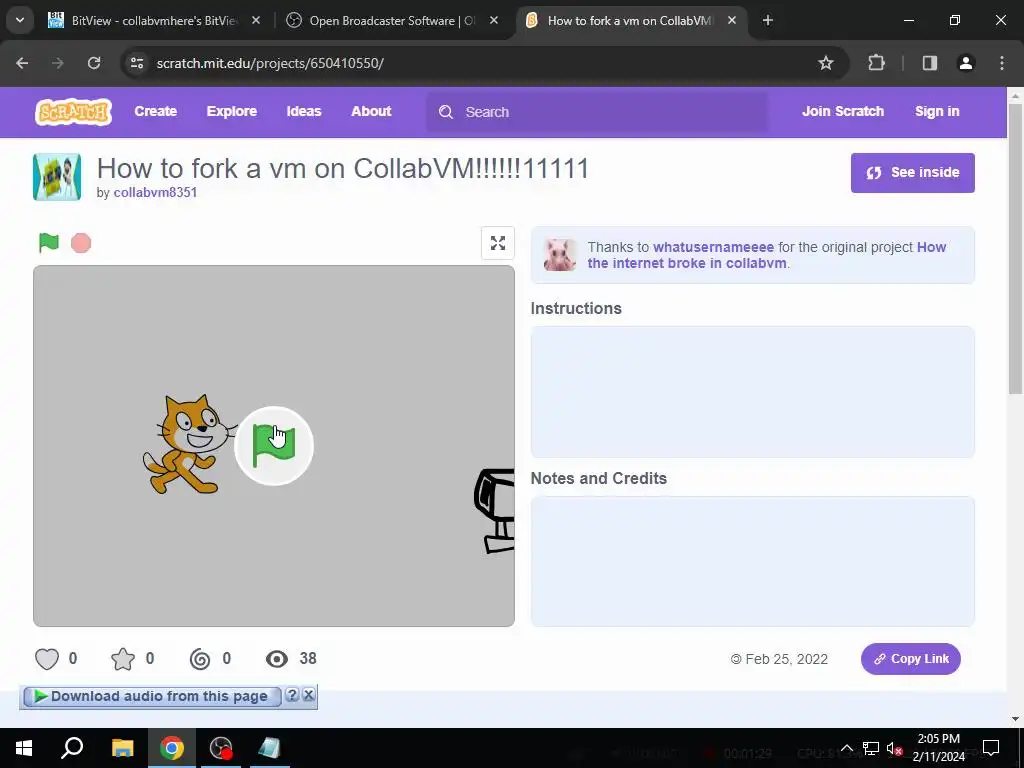Viewport: 1024px width, 768px height.
Task: Click the Scratch cat sprite on stage
Action: coord(187,444)
